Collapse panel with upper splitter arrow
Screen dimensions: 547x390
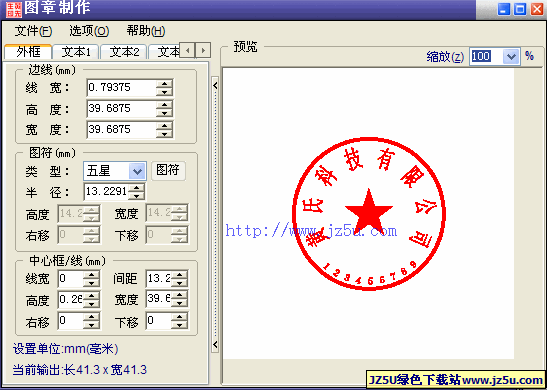[x=215, y=85]
